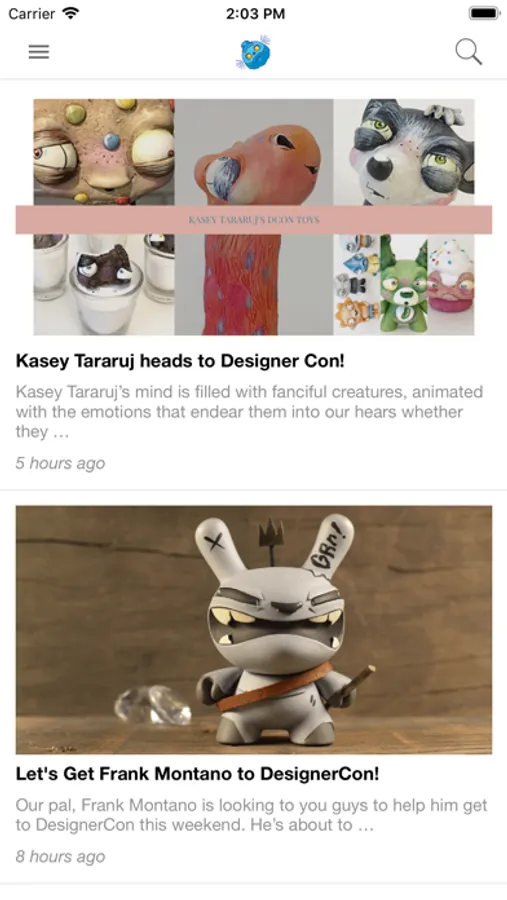Tap the 2:03 PM clock

point(255,14)
